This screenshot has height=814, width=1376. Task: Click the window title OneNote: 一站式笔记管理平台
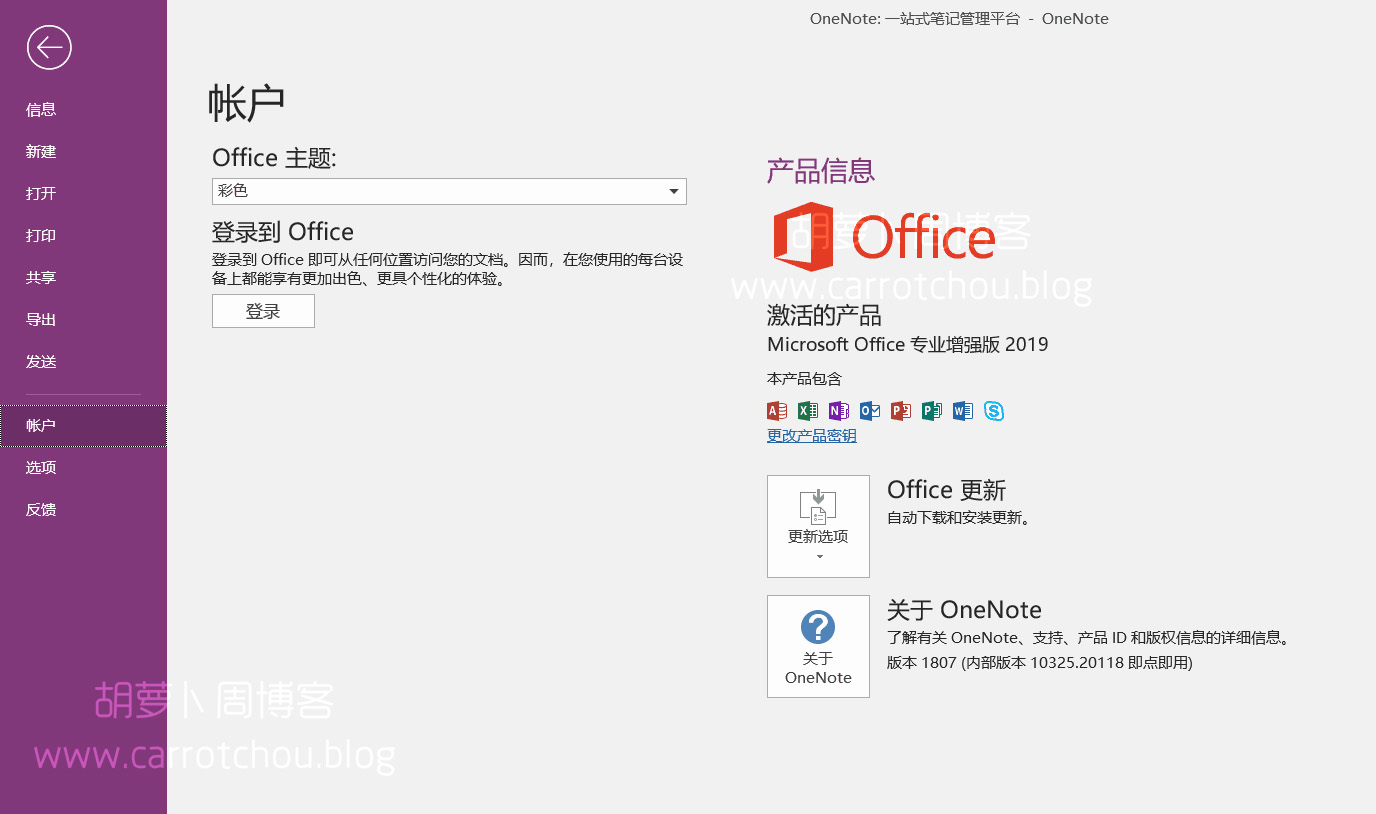click(x=959, y=19)
